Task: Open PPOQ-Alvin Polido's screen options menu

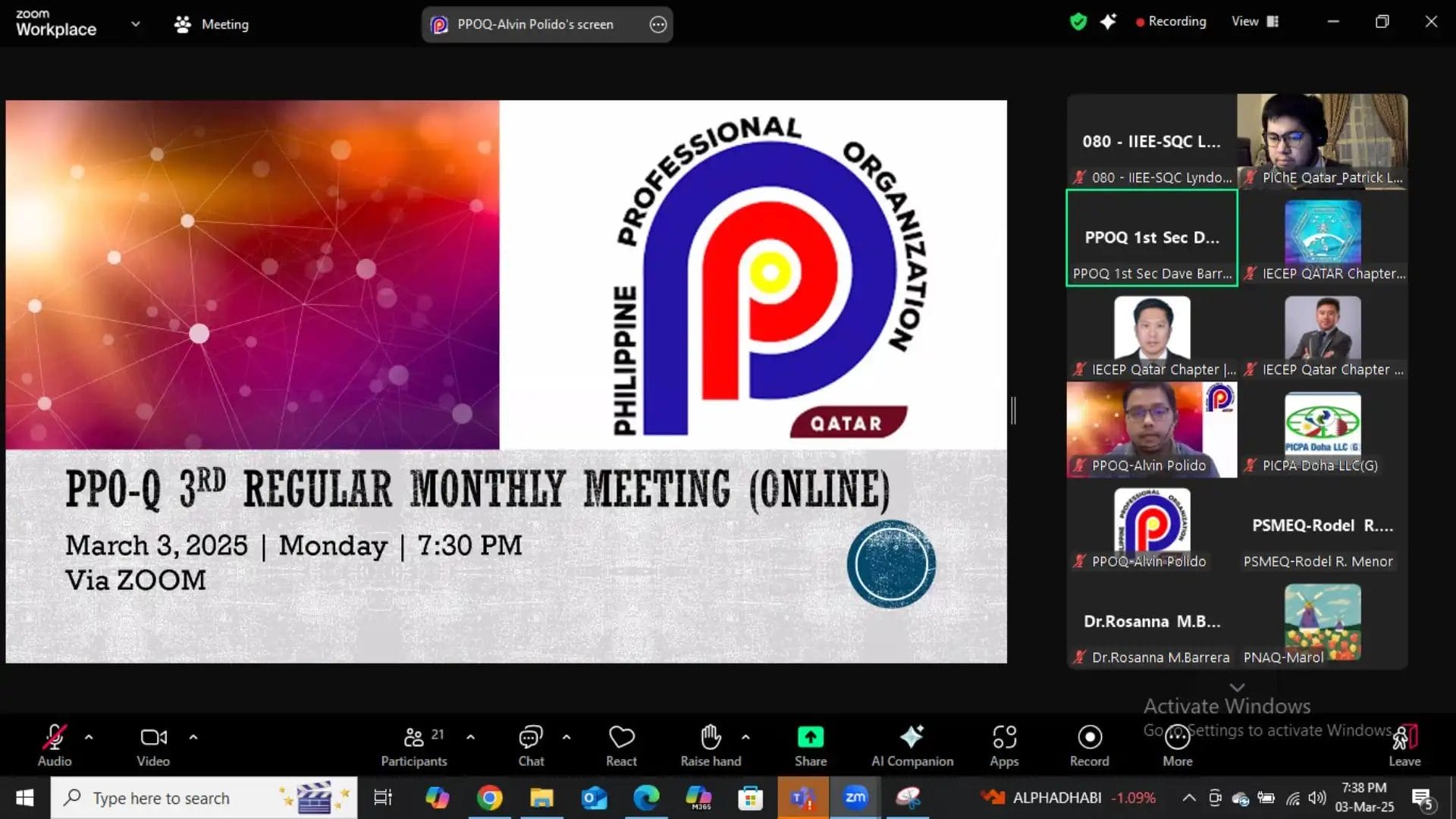Action: click(x=658, y=24)
